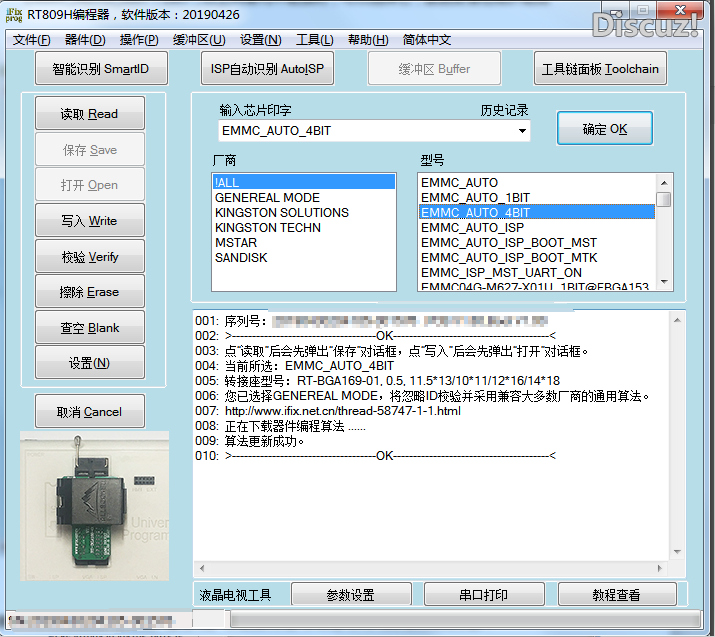The width and height of the screenshot is (715, 637).
Task: Select SANDISK manufacturer
Action: click(x=304, y=258)
